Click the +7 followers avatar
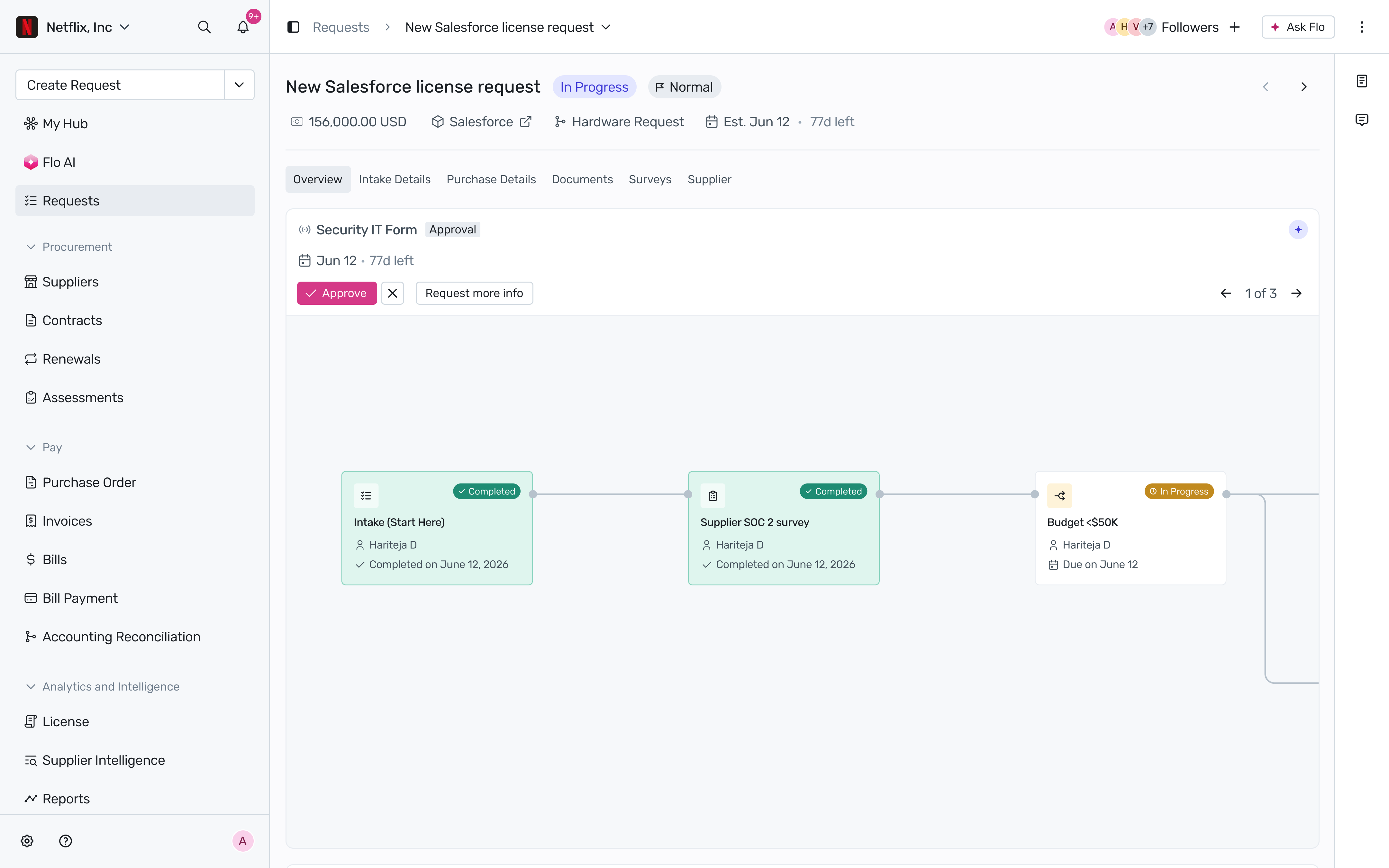 [1147, 27]
